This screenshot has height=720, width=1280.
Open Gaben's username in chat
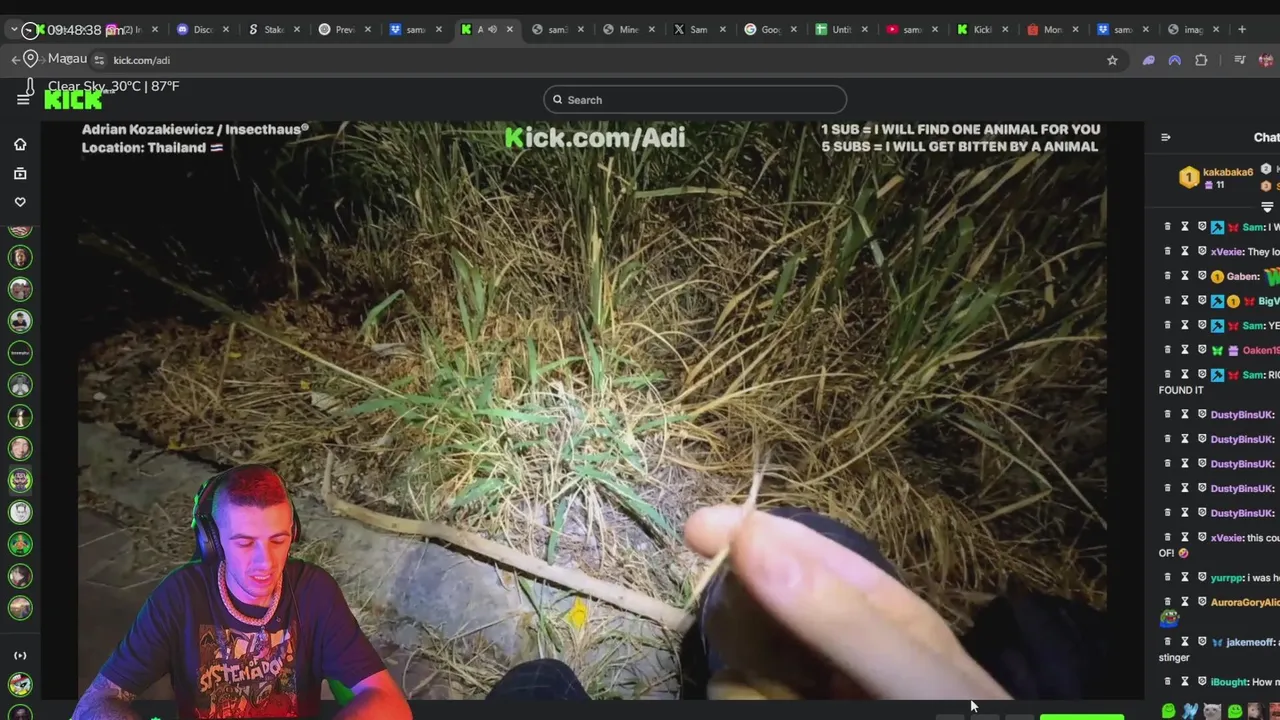(x=1243, y=276)
